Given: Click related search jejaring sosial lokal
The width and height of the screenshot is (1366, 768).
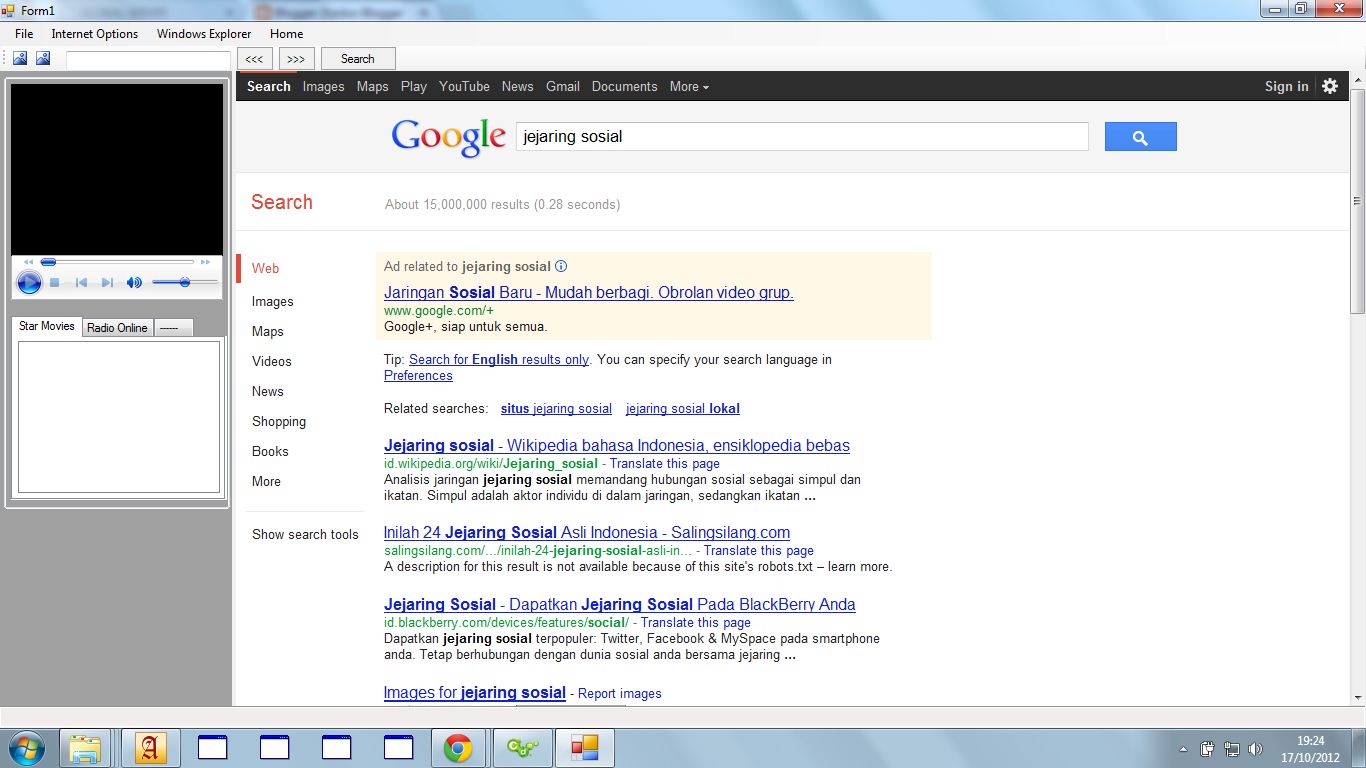Looking at the screenshot, I should [x=683, y=409].
